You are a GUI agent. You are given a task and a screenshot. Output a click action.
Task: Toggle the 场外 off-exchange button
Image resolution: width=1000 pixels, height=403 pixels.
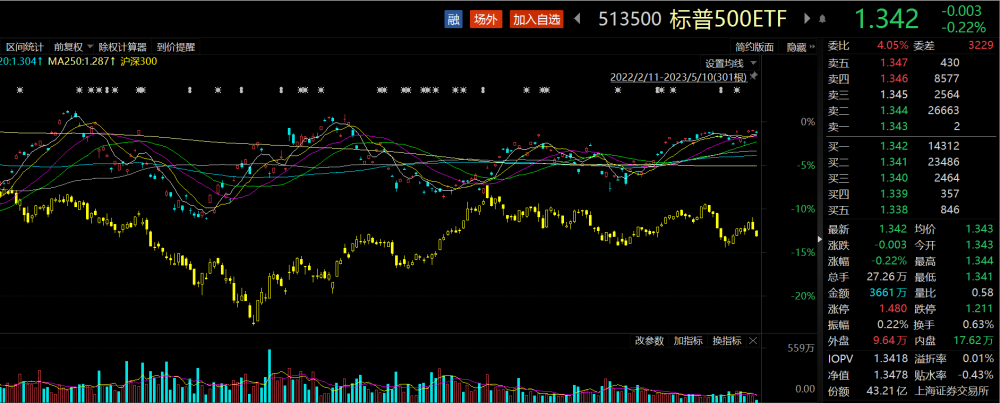(x=485, y=19)
